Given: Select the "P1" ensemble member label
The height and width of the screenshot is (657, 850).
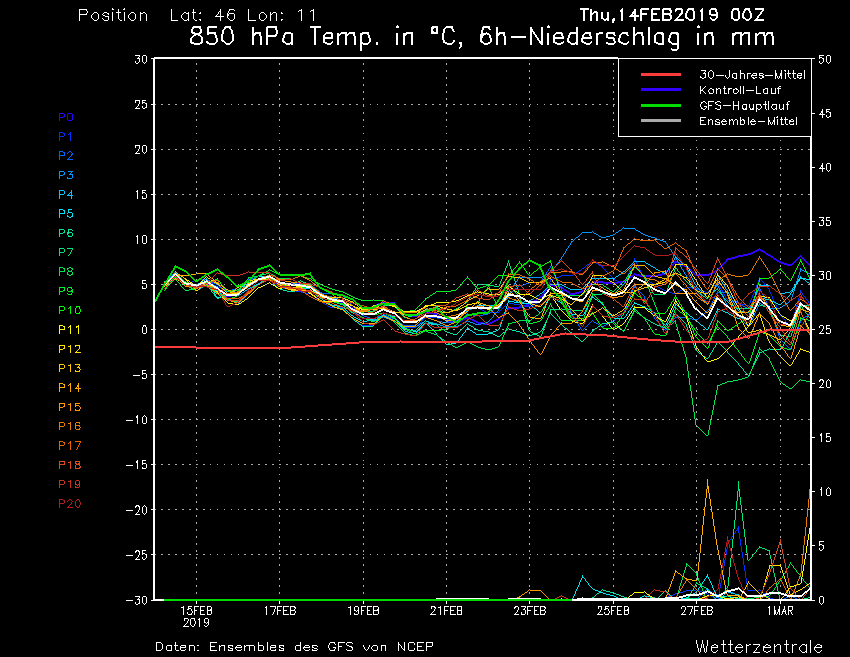Looking at the screenshot, I should 66,137.
